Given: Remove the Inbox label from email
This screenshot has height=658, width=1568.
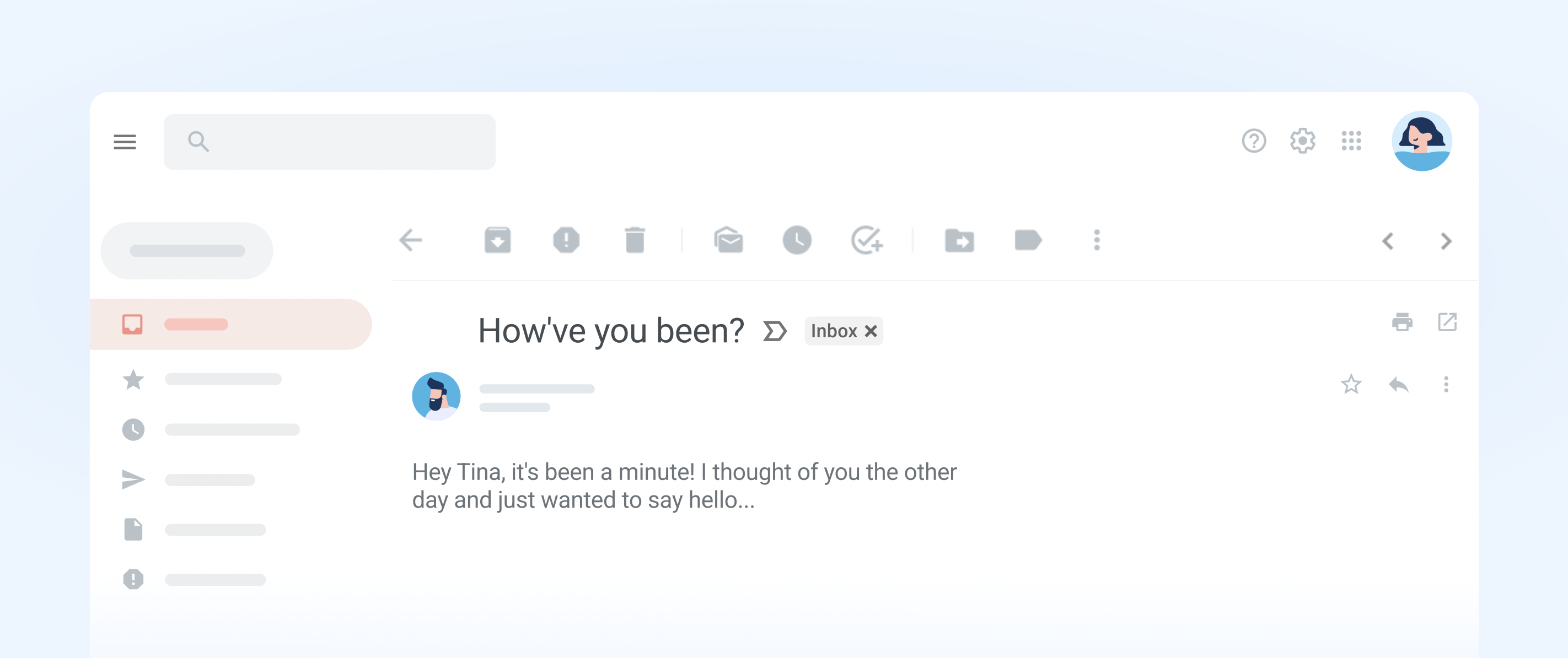Looking at the screenshot, I should [871, 331].
